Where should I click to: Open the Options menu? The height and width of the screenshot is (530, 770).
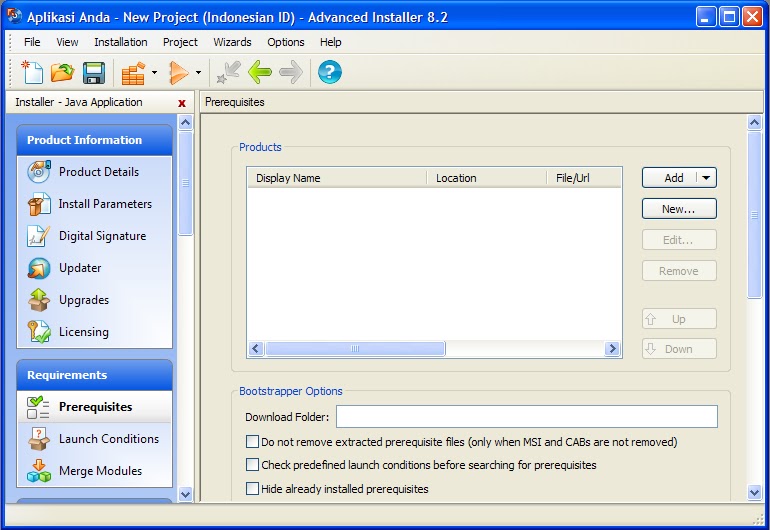(286, 42)
